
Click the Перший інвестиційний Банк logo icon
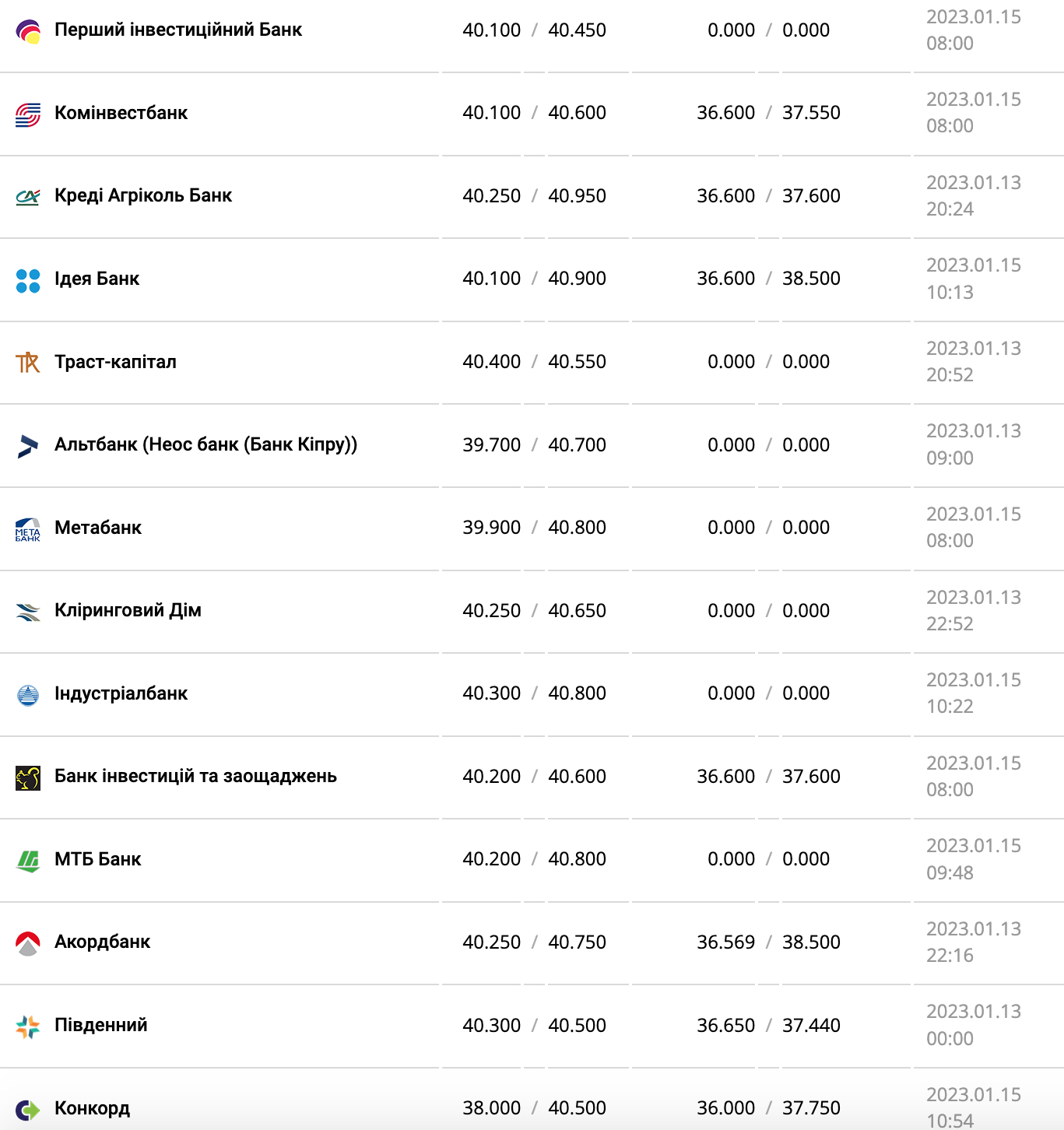click(x=28, y=31)
